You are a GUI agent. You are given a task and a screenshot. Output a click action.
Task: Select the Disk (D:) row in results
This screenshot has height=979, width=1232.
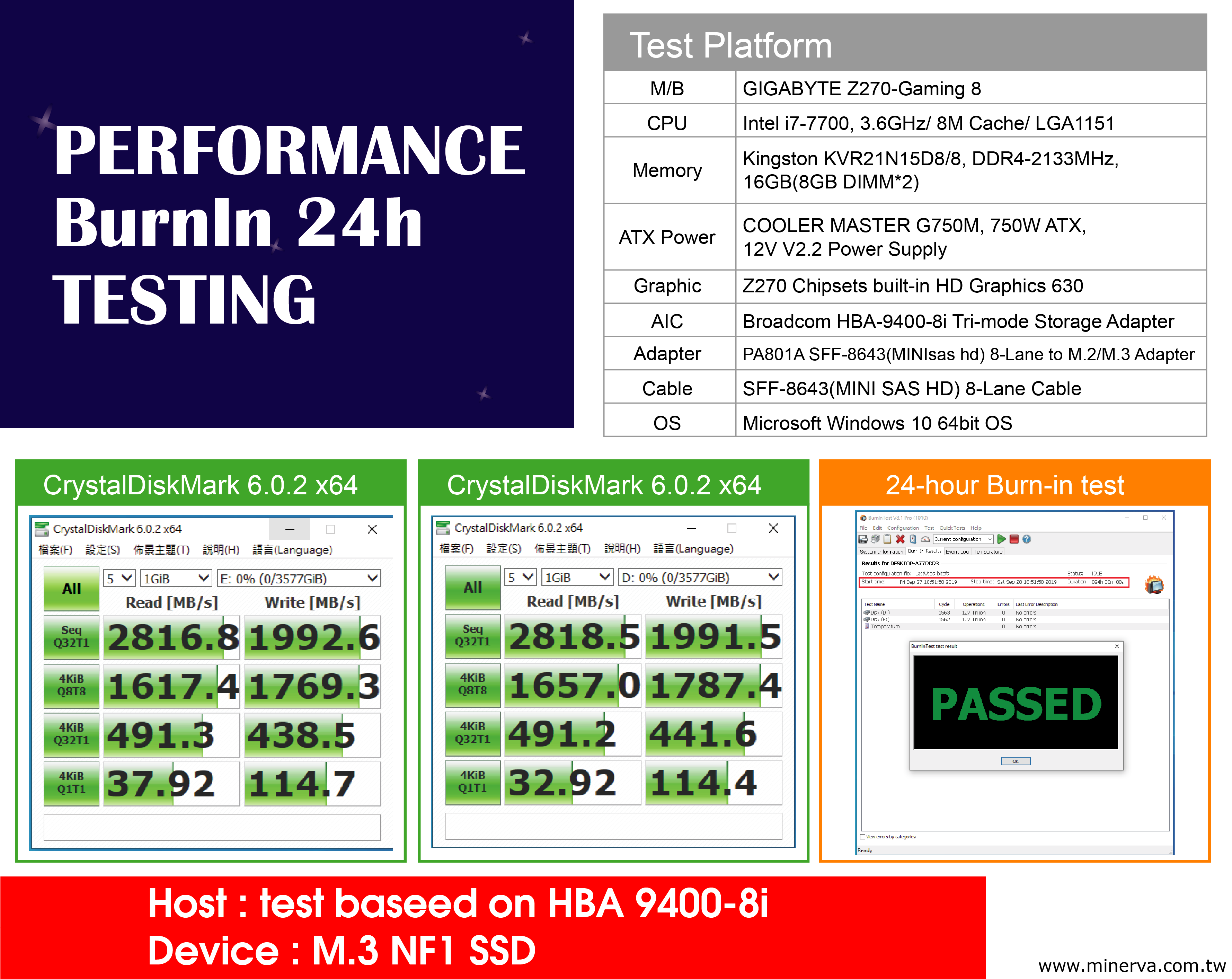click(x=880, y=612)
